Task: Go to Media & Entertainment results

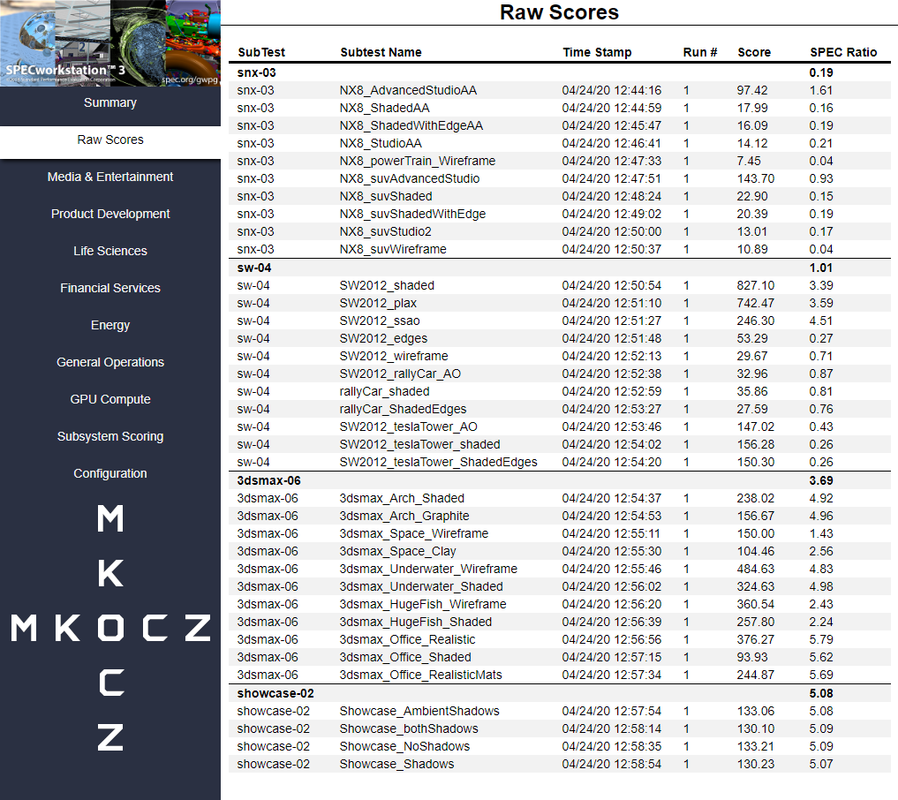Action: pyautogui.click(x=110, y=177)
